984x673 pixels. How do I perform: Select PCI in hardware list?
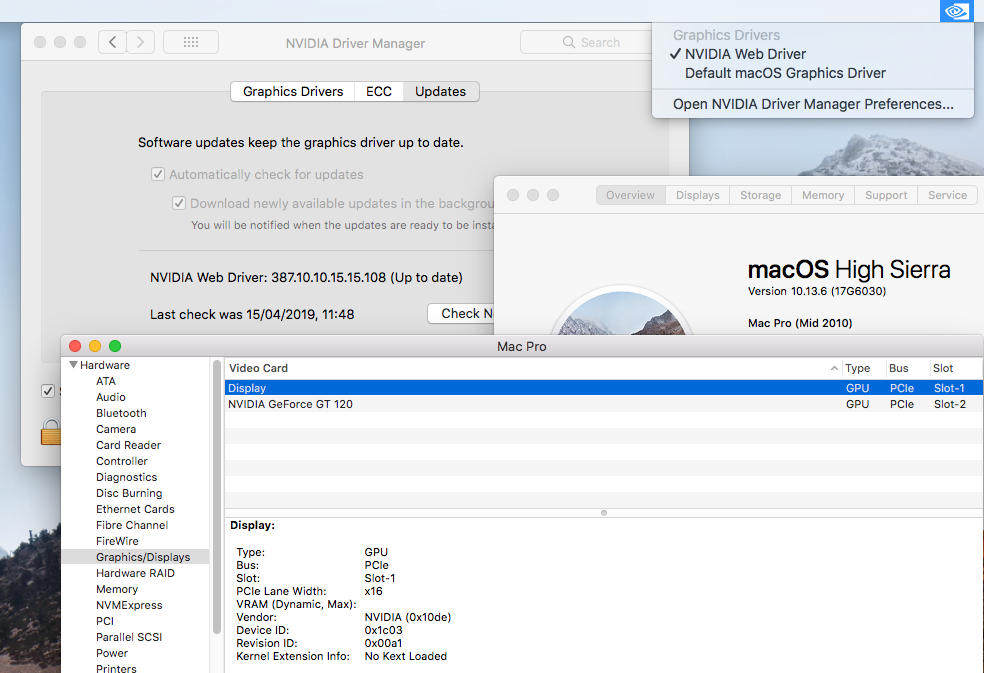(x=105, y=621)
